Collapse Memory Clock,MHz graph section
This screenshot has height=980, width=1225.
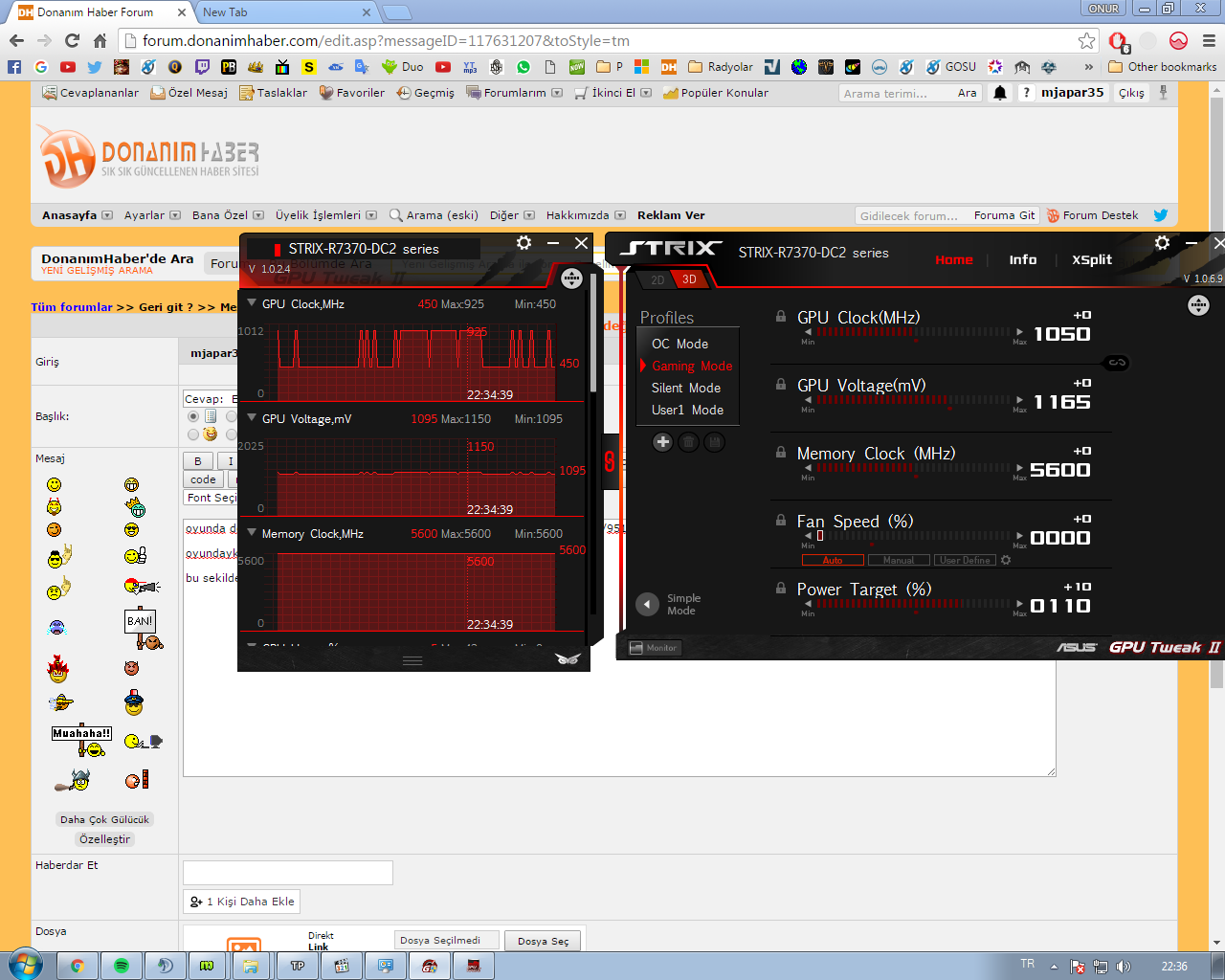click(252, 532)
